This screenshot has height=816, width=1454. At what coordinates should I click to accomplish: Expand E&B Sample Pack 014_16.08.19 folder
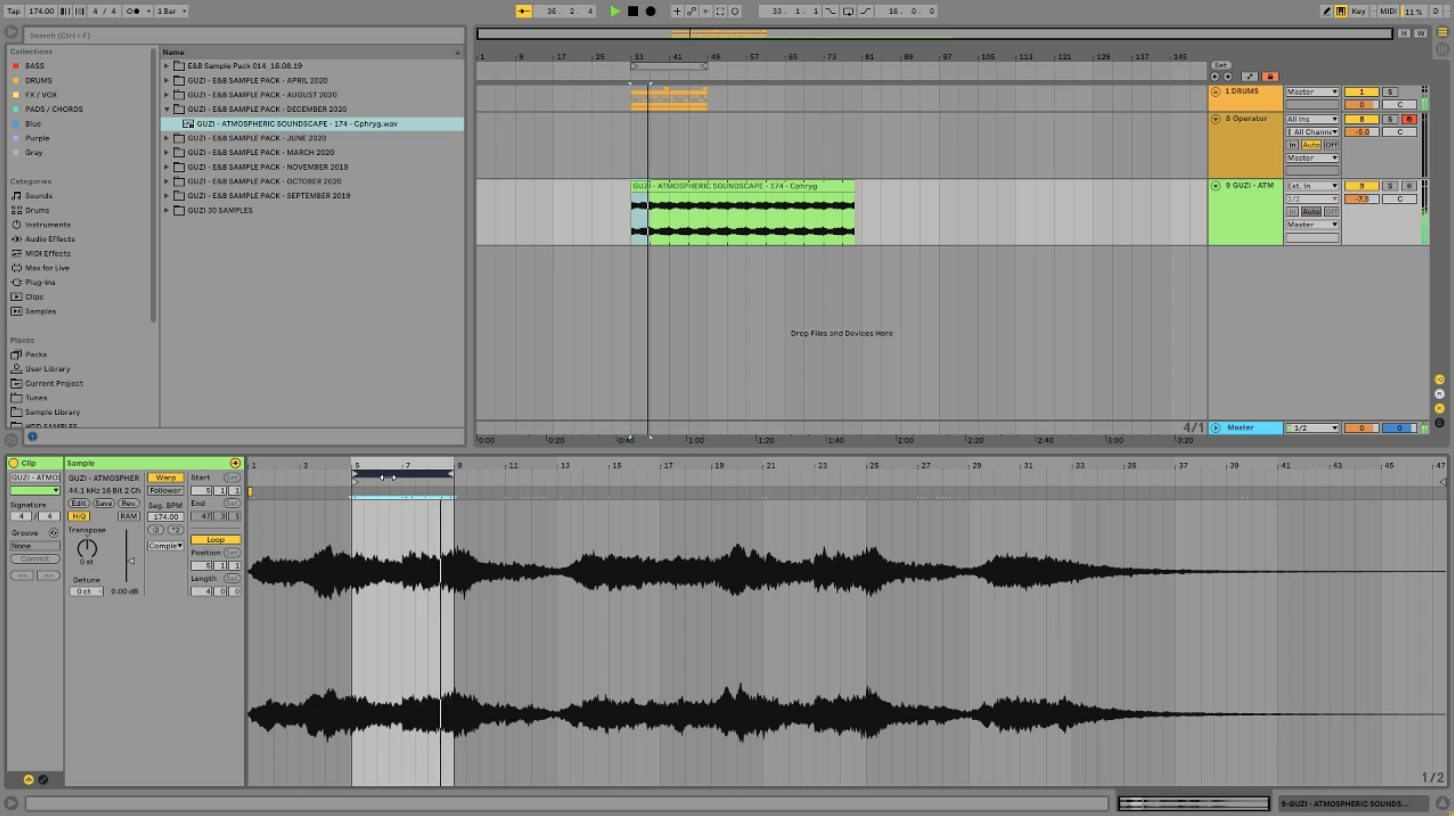(x=167, y=66)
